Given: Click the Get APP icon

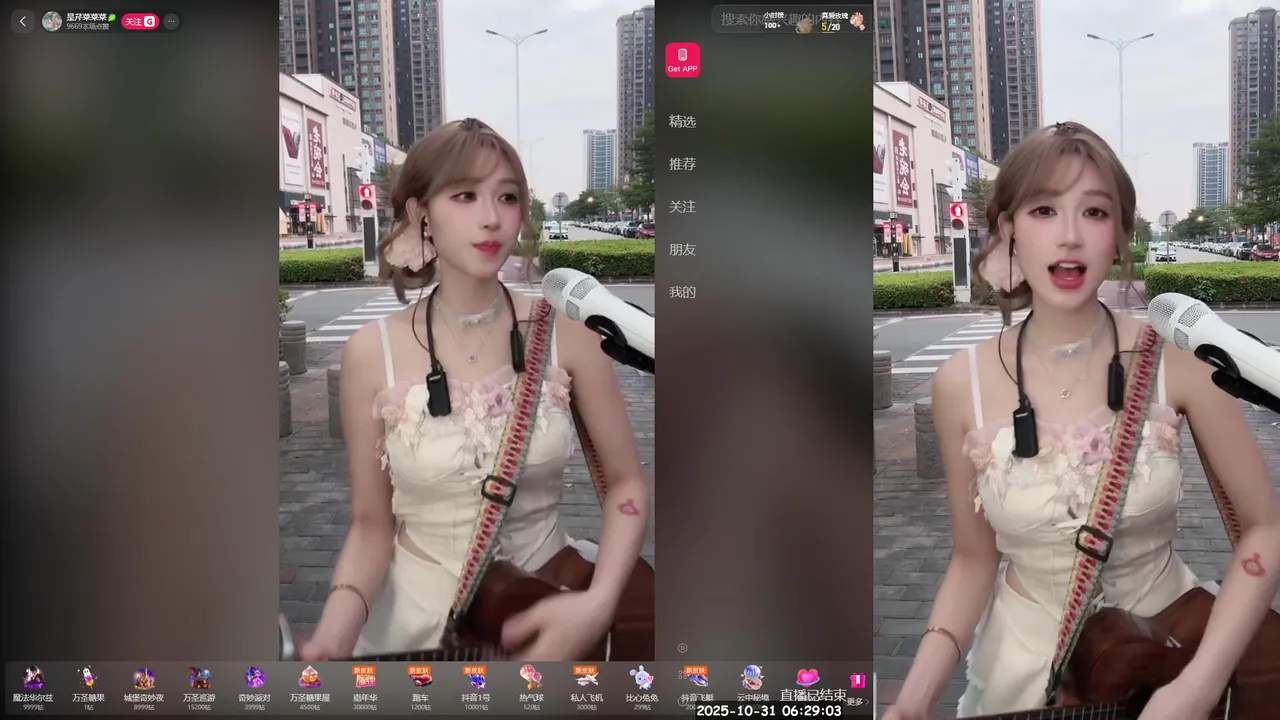Looking at the screenshot, I should [682, 60].
